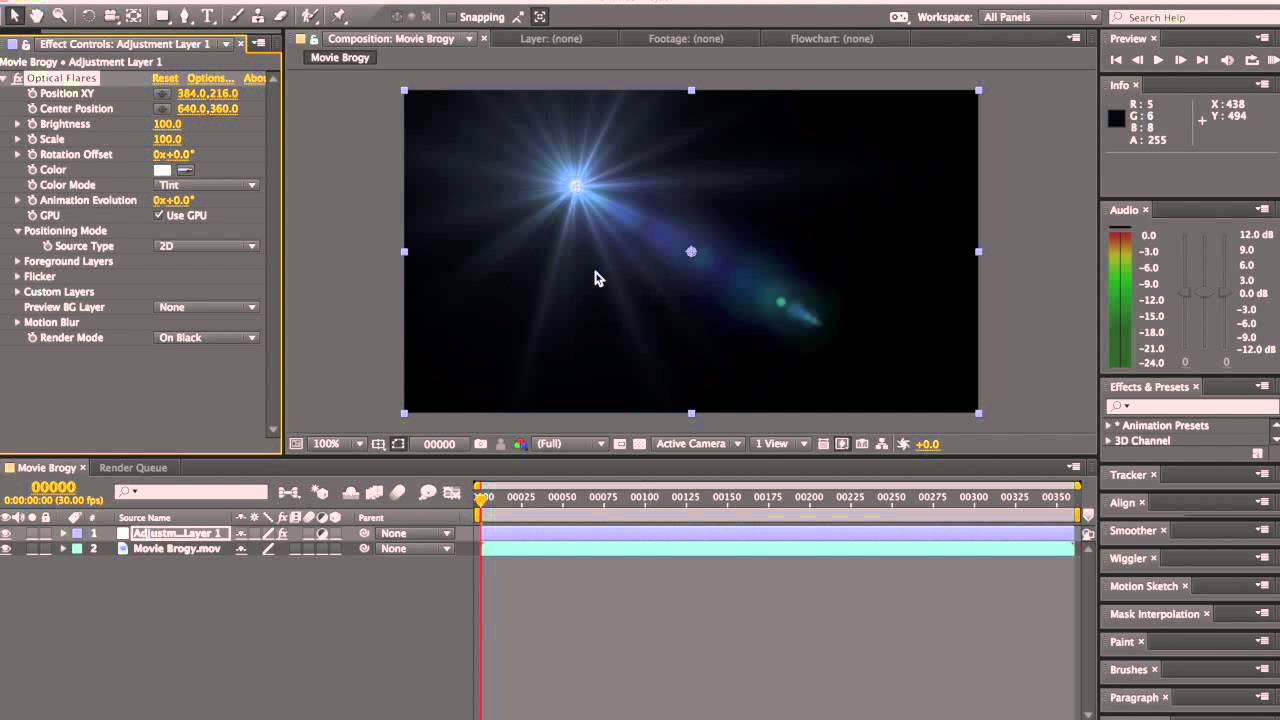Open the Source Type 2D dropdown
This screenshot has width=1280, height=720.
[x=207, y=246]
